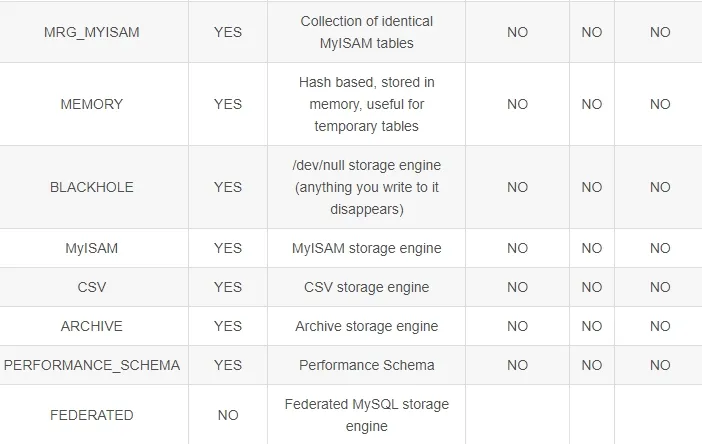Select the ARCHIVE engine name cell
Screen dimensions: 702x444
click(92, 326)
